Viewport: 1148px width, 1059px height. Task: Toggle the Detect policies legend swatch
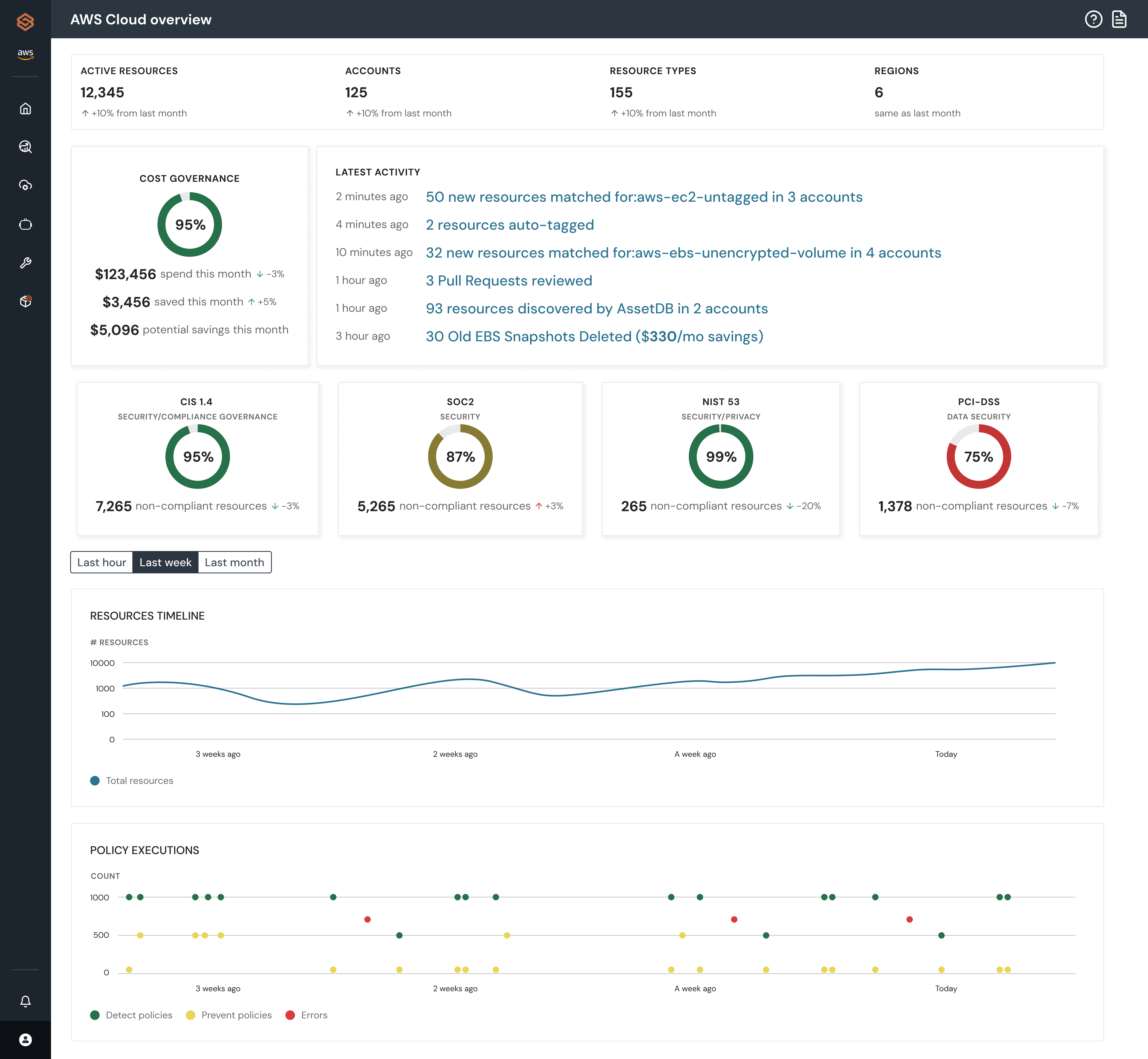(95, 1015)
